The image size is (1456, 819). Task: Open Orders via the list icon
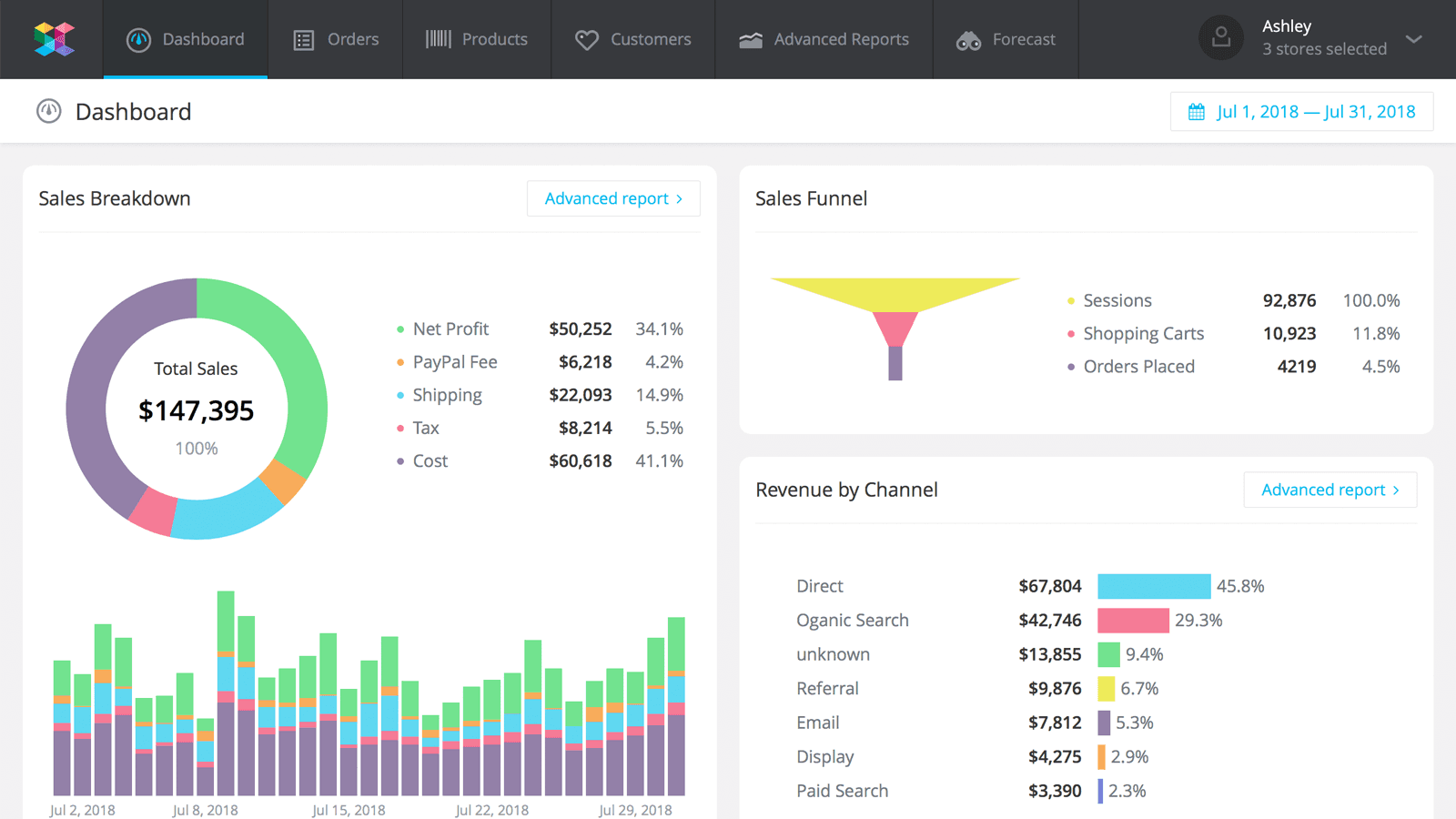click(302, 38)
